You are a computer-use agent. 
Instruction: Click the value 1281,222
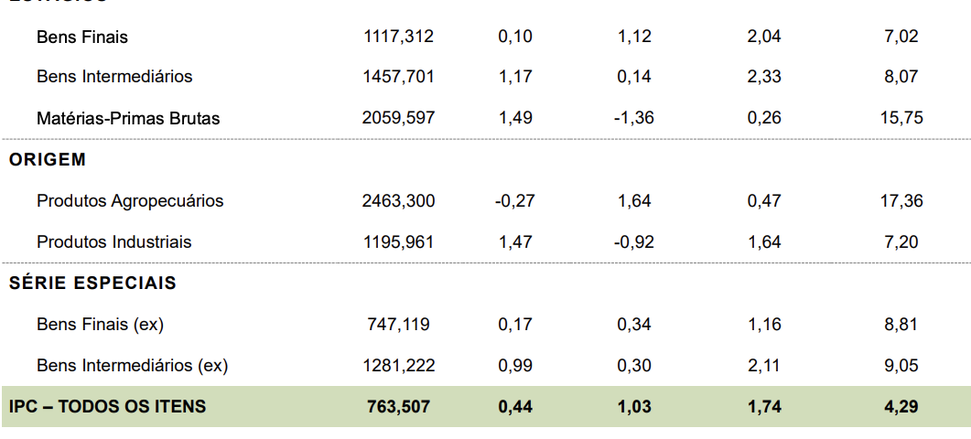coord(398,365)
